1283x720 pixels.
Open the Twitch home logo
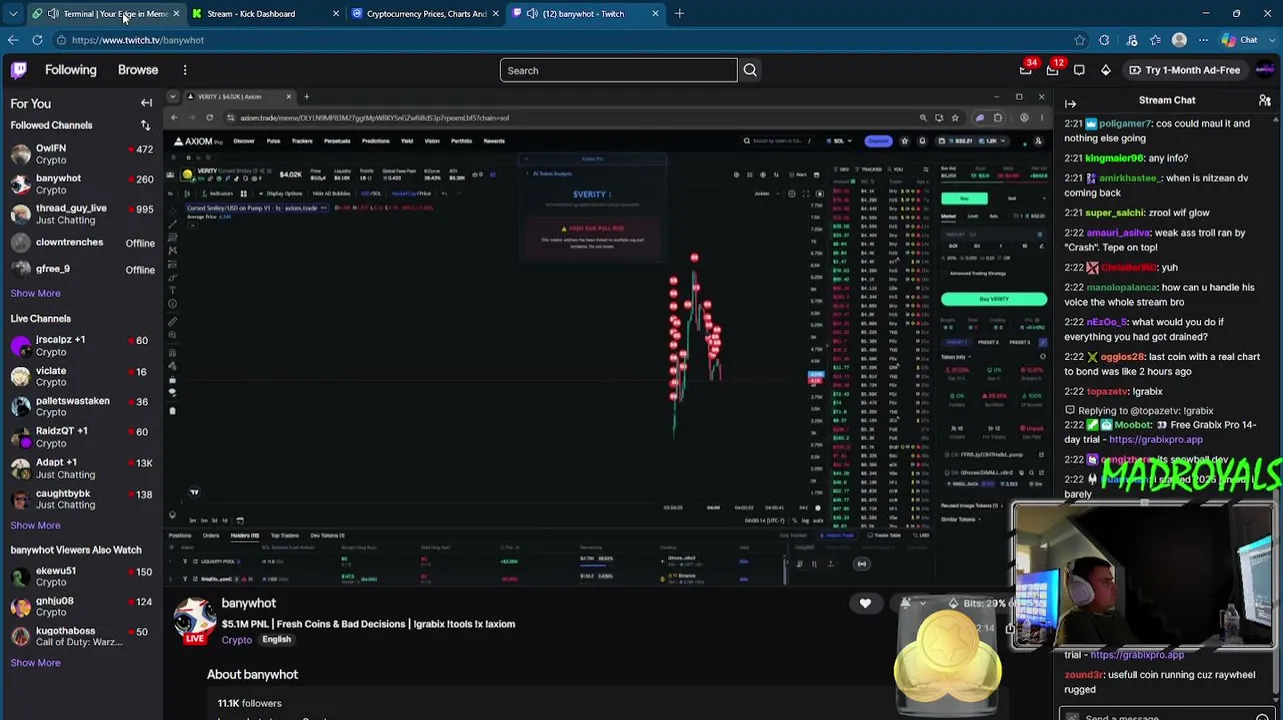(x=19, y=70)
